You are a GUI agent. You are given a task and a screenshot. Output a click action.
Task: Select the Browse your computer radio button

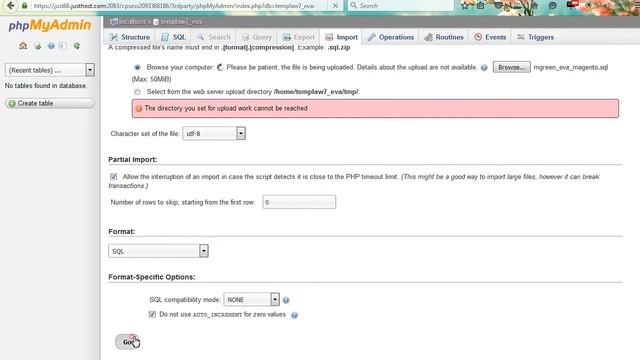(137, 67)
